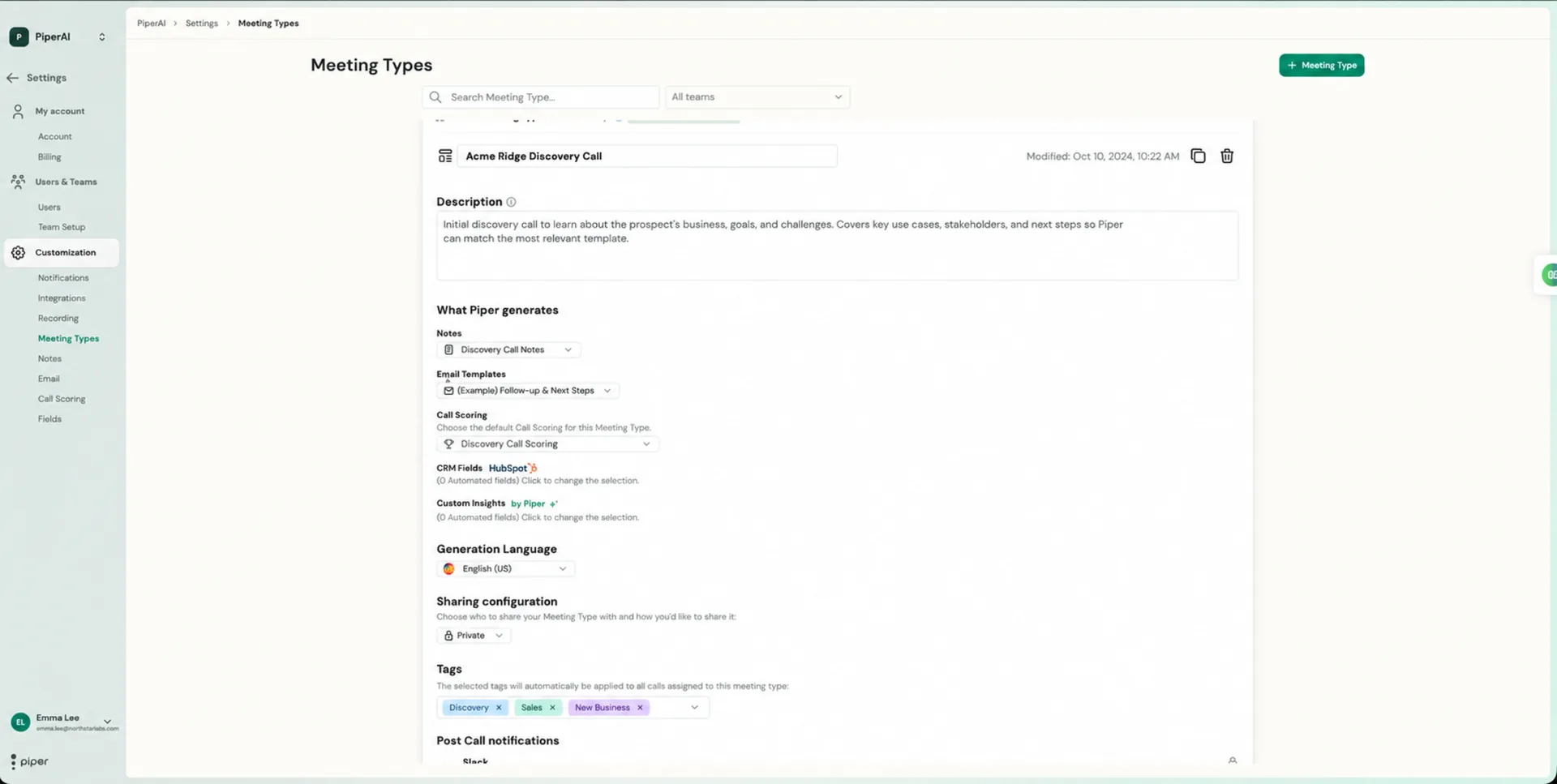Click the back arrow next to Settings
This screenshot has width=1557, height=784.
click(x=12, y=78)
